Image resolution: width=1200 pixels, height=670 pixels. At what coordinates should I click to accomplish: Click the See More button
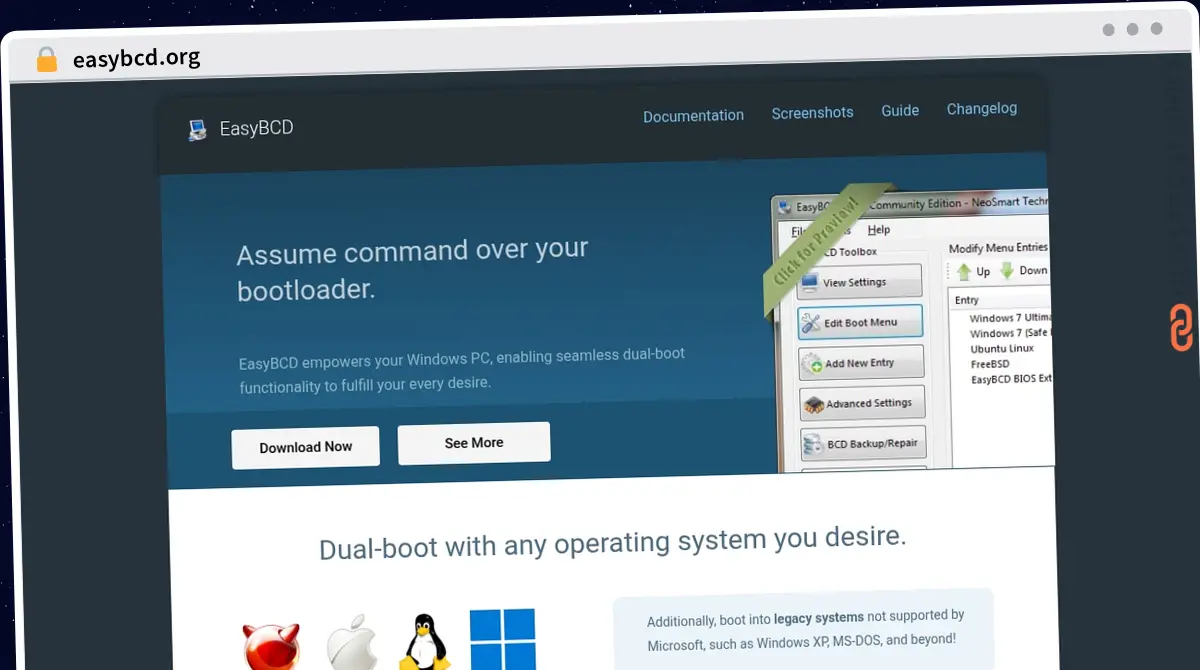point(474,443)
